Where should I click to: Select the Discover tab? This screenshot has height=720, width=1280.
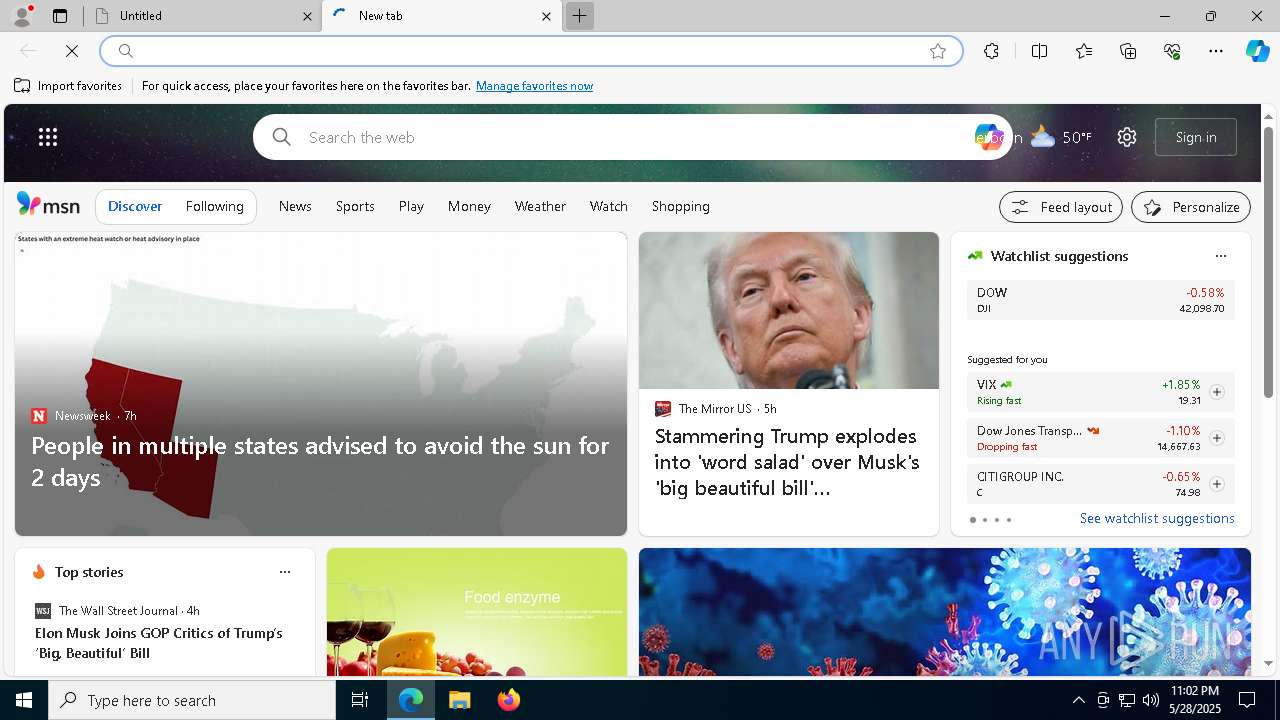135,206
